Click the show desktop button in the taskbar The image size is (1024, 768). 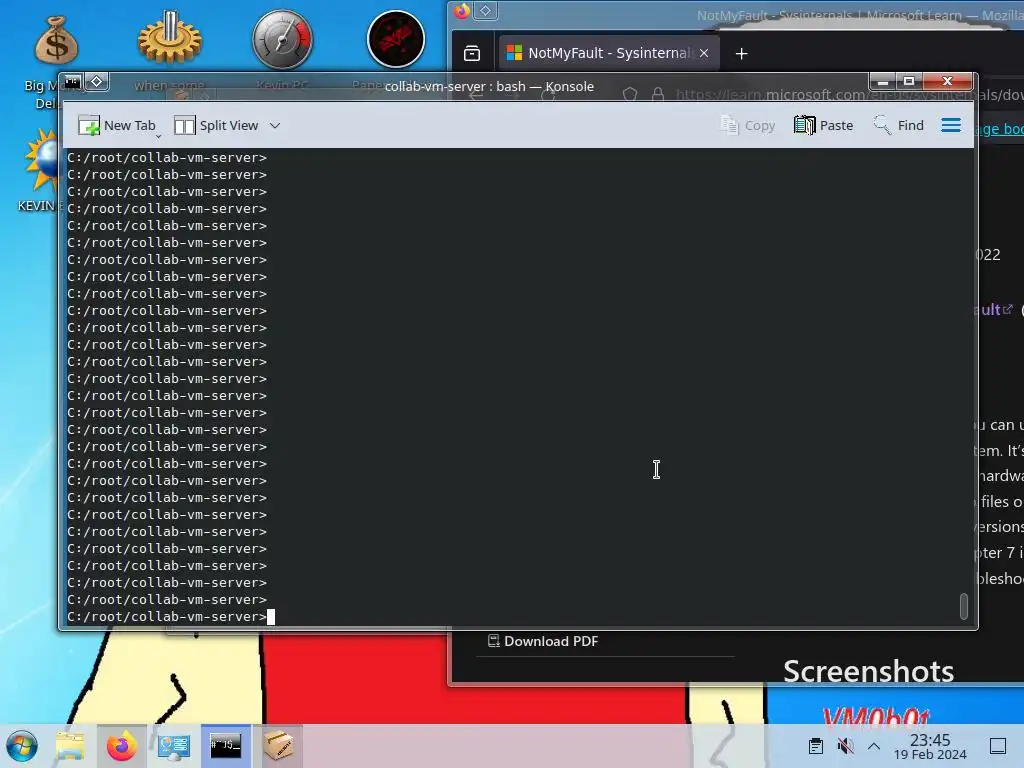point(998,746)
